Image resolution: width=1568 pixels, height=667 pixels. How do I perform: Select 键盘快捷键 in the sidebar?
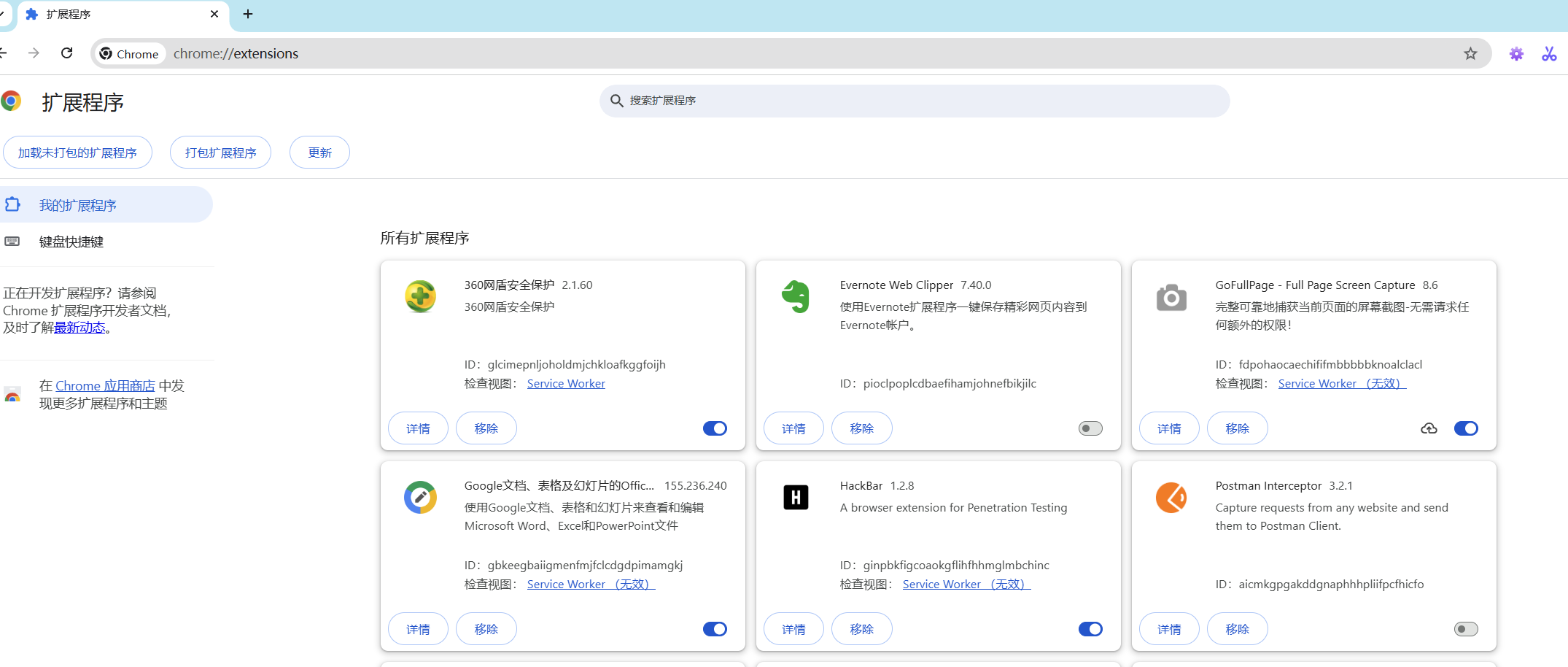[x=71, y=242]
